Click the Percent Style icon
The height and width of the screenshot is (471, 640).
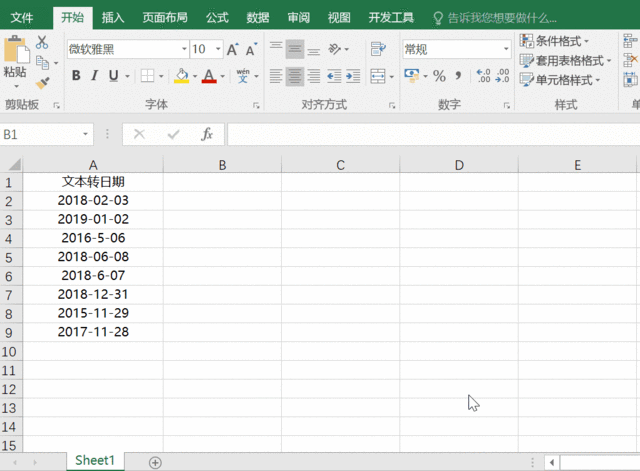439,76
